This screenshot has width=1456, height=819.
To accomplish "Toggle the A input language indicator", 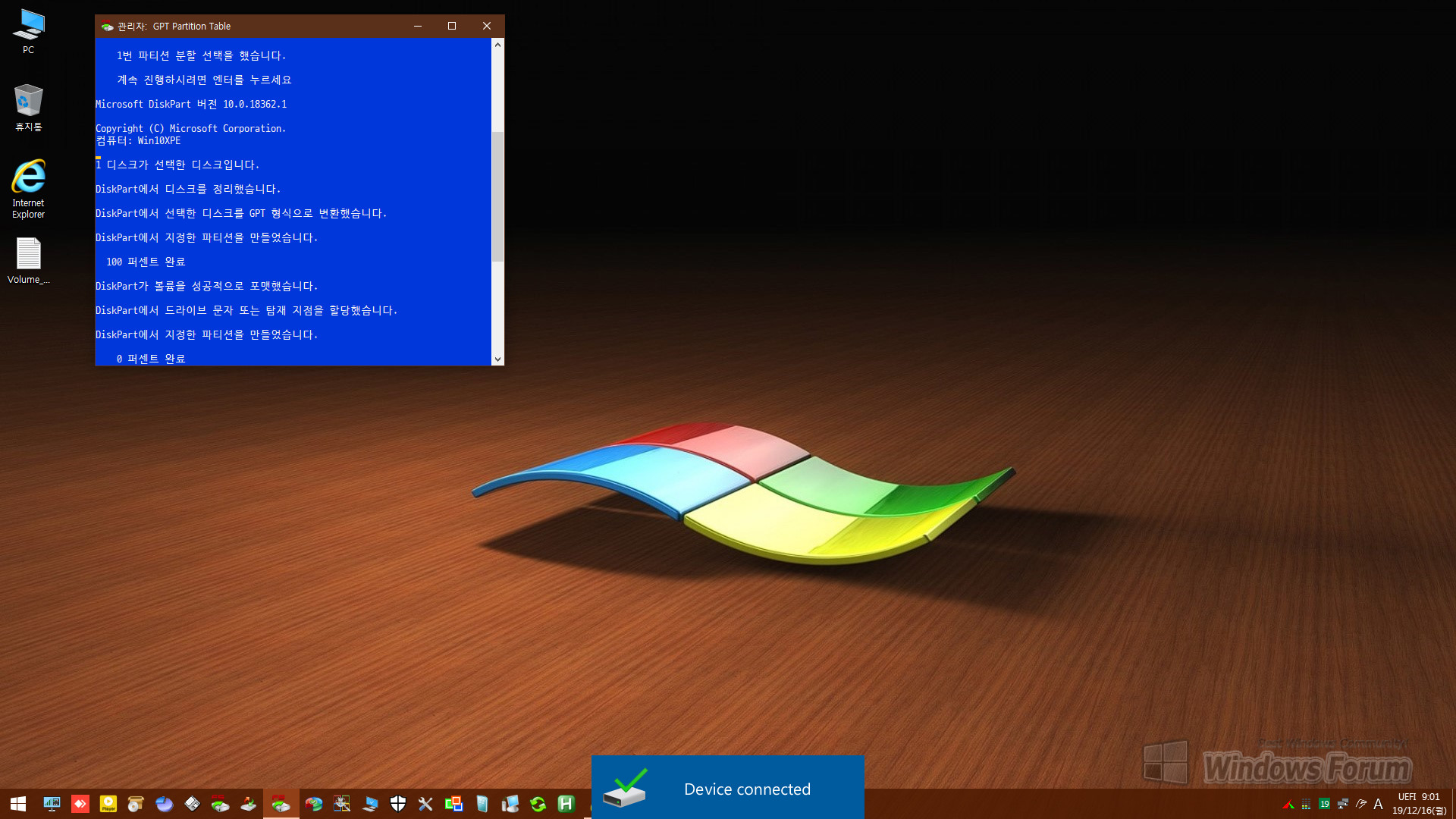I will coord(1378,804).
